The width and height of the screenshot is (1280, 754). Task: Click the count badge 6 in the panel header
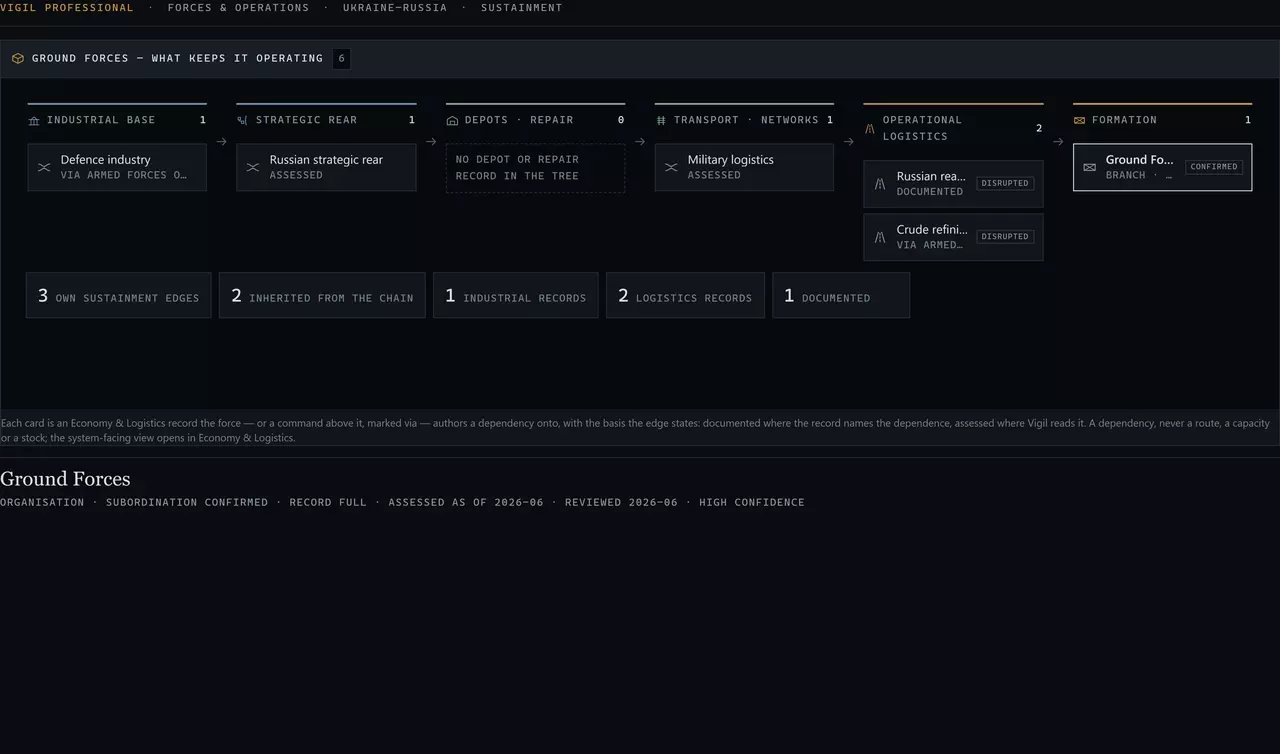pyautogui.click(x=342, y=59)
